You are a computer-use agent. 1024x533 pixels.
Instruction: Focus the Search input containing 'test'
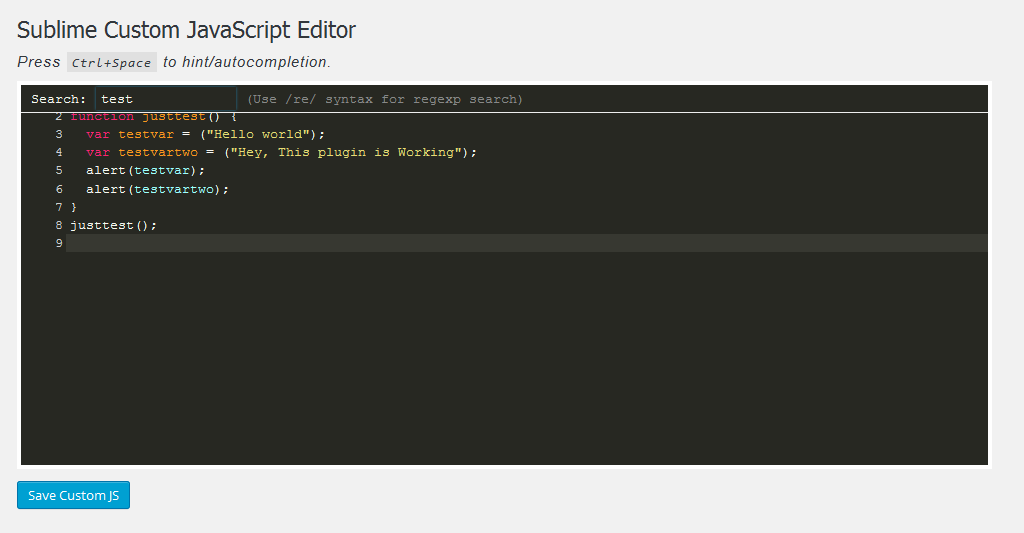[166, 99]
